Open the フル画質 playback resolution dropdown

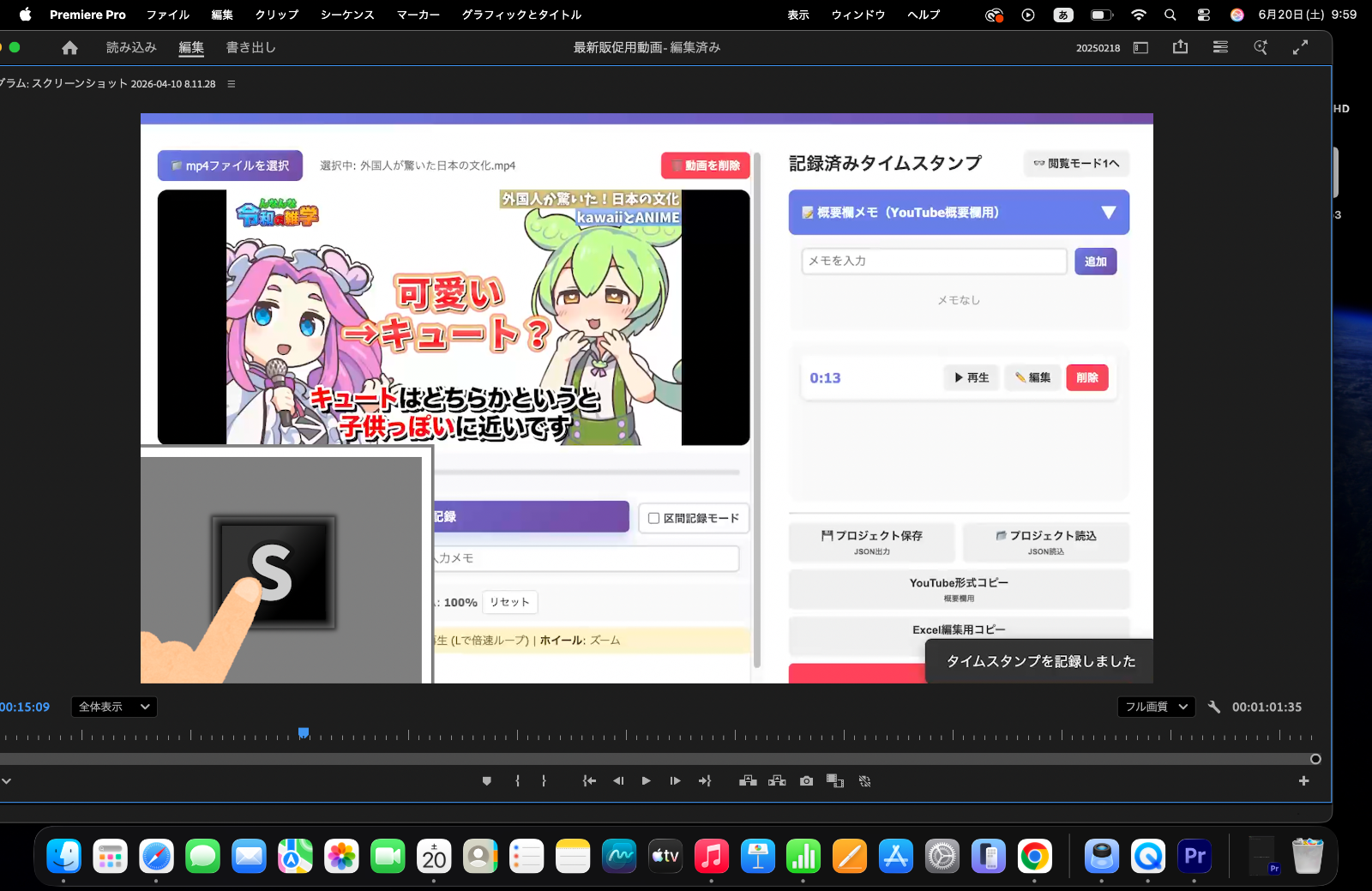click(x=1156, y=707)
